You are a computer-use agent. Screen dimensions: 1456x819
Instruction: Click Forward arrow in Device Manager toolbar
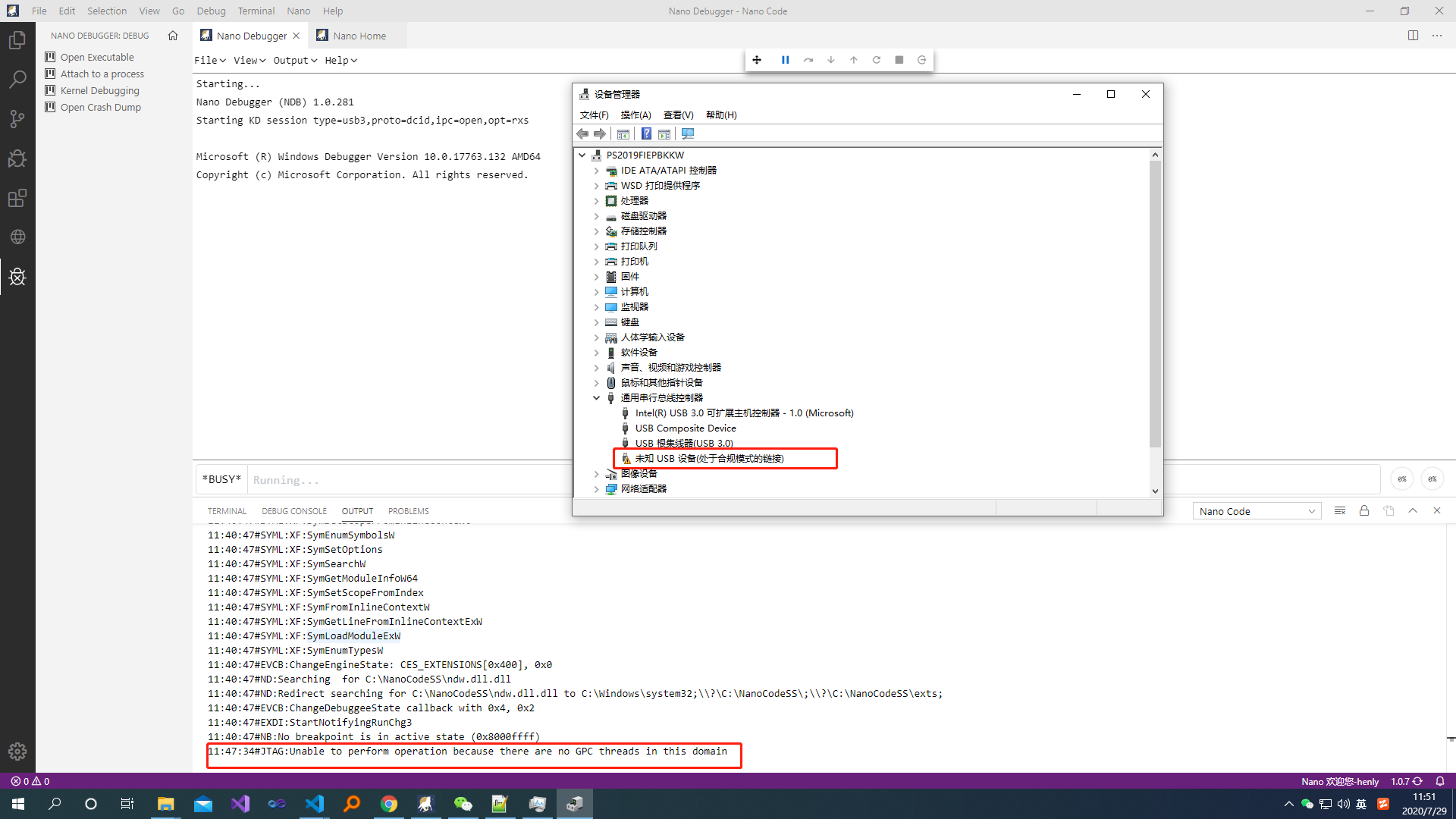click(600, 134)
